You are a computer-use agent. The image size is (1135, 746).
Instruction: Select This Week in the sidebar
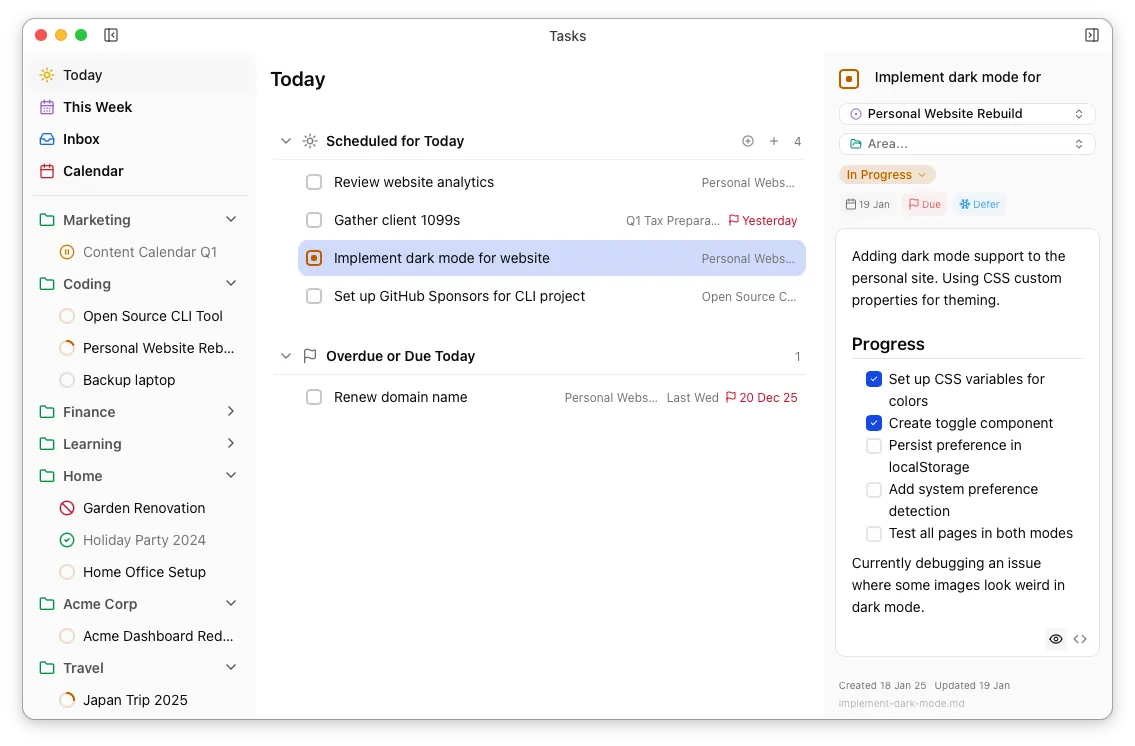click(97, 107)
